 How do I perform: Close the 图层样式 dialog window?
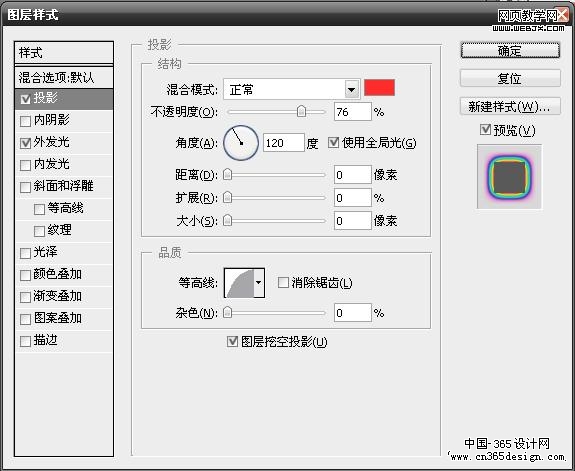pos(562,15)
